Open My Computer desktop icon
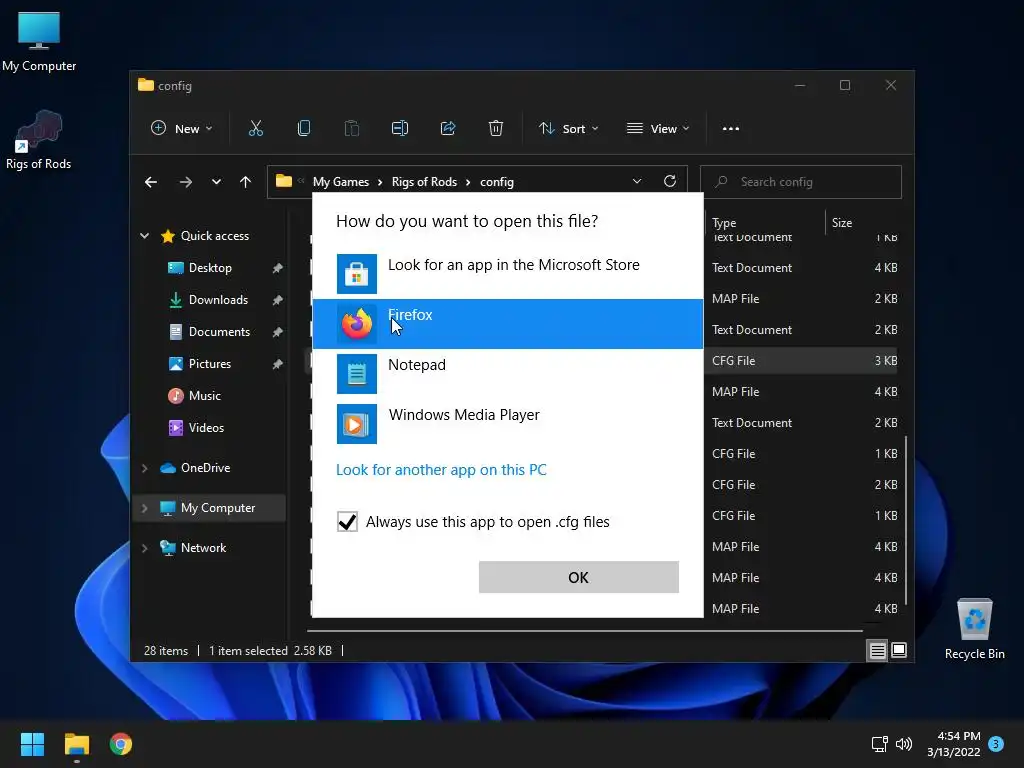Viewport: 1024px width, 768px height. (x=39, y=42)
